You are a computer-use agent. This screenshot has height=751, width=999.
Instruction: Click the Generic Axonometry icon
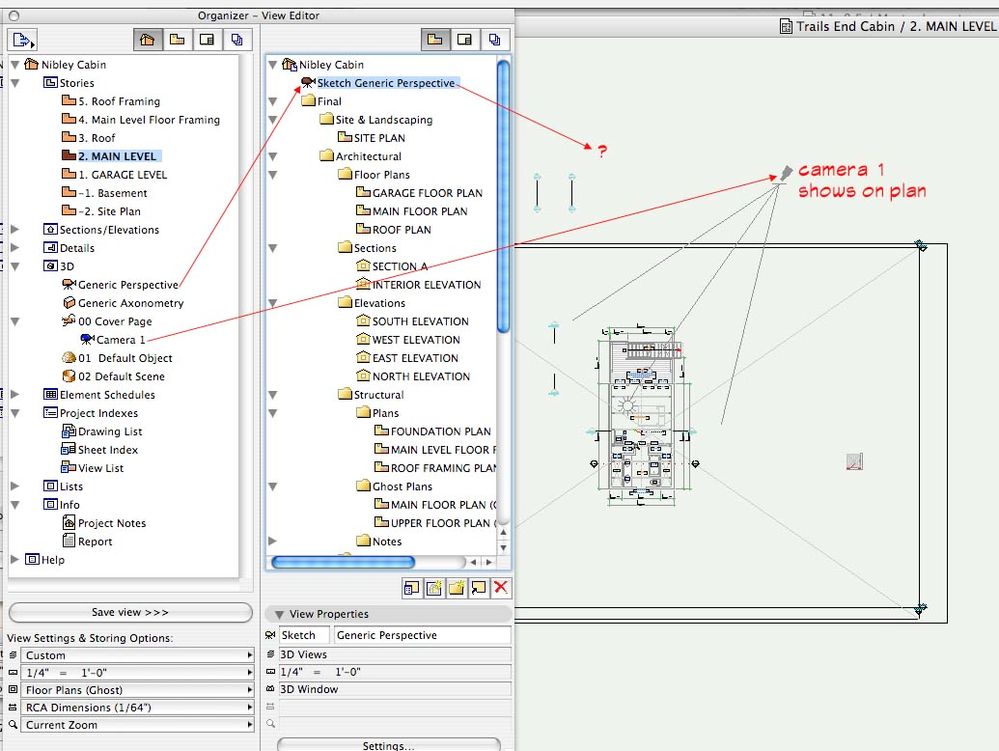(x=69, y=303)
